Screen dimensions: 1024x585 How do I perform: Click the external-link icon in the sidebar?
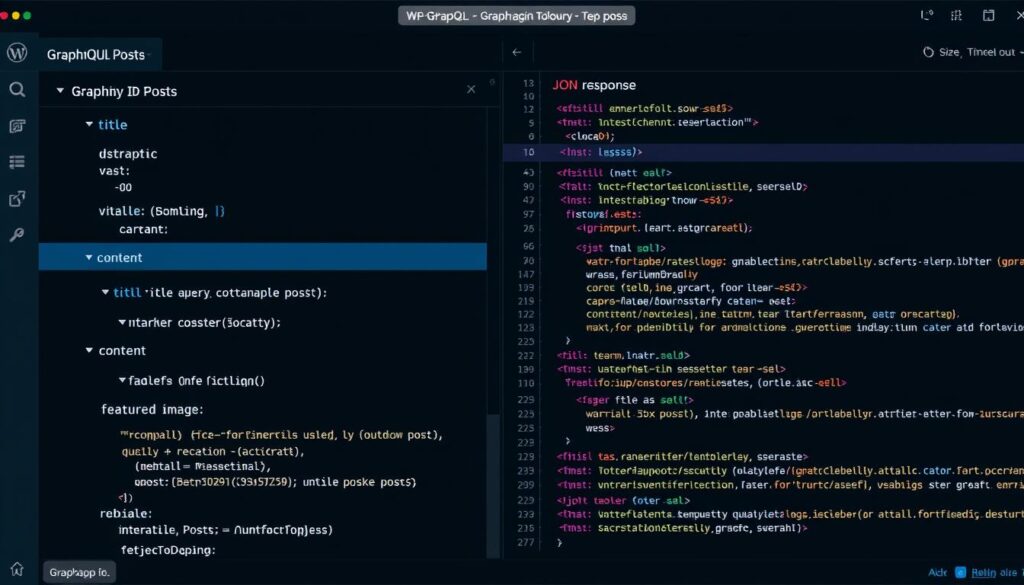coord(17,198)
